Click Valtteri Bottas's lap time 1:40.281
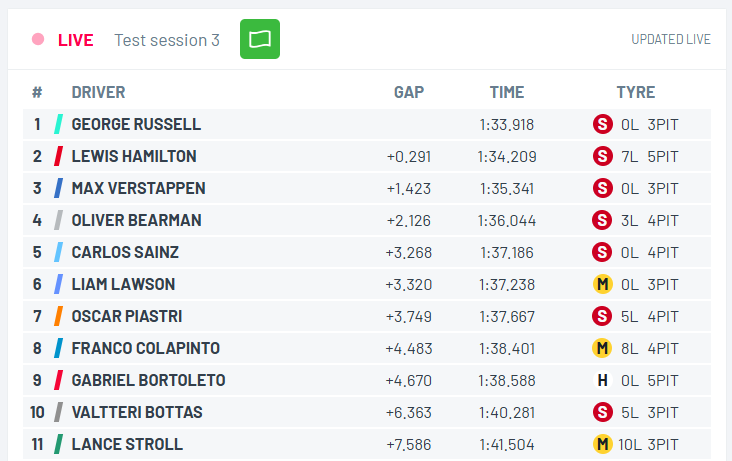732x461 pixels. 507,412
